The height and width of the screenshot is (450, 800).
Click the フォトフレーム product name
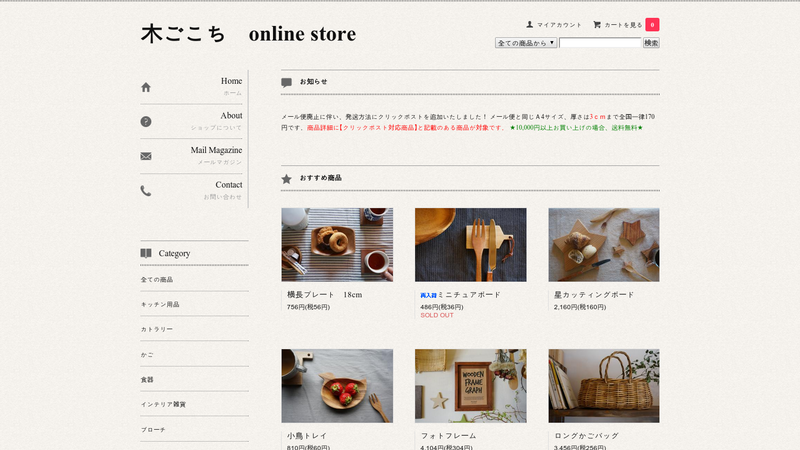pos(448,436)
